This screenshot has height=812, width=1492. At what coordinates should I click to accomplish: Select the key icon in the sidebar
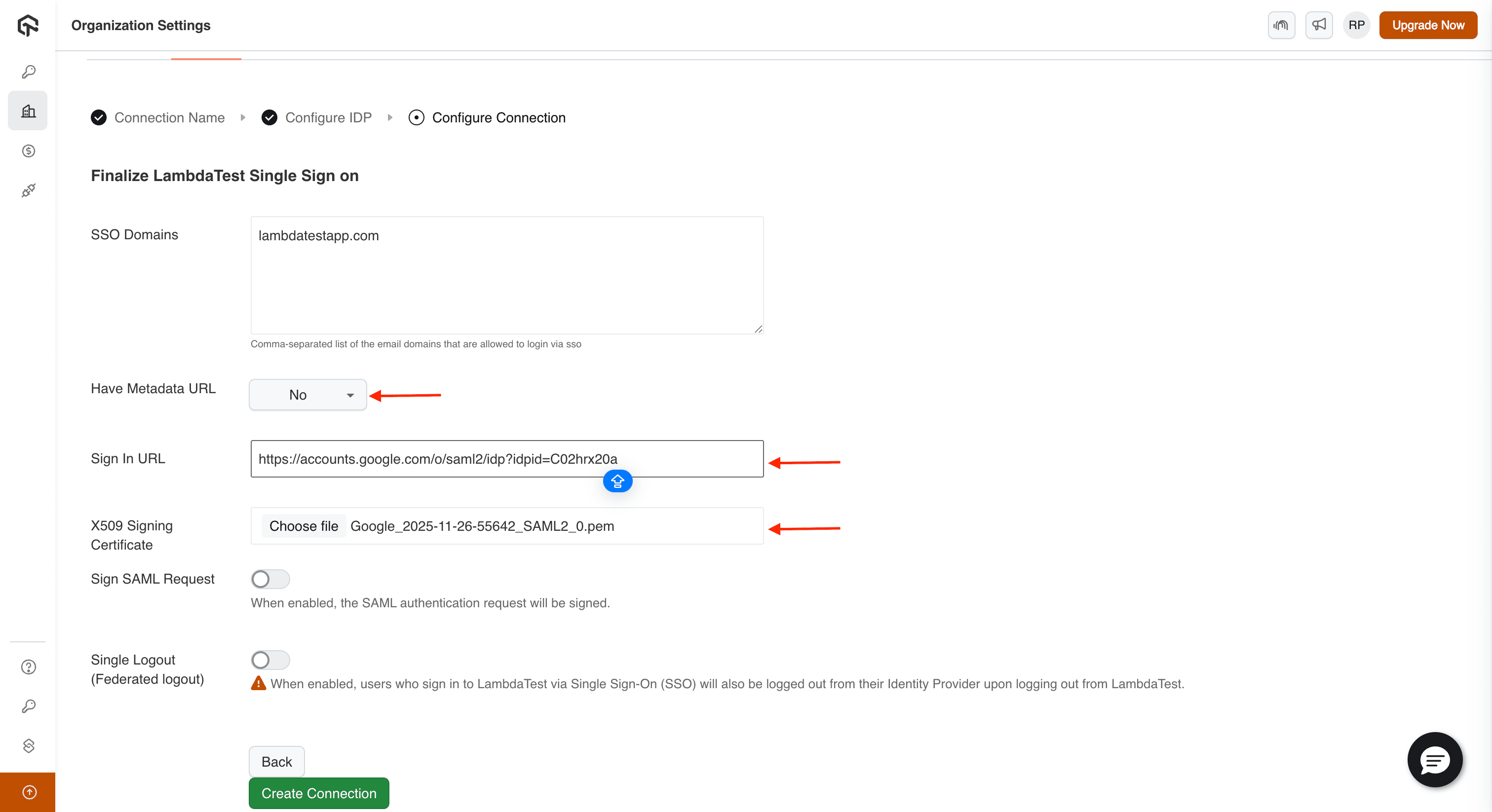click(28, 71)
